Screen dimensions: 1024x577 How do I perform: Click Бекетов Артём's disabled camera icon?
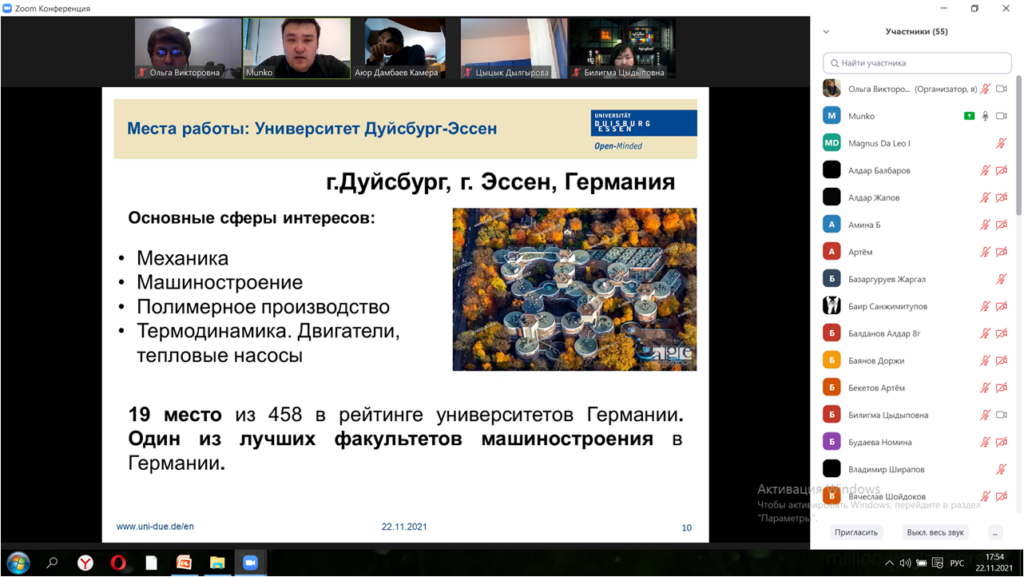1001,388
